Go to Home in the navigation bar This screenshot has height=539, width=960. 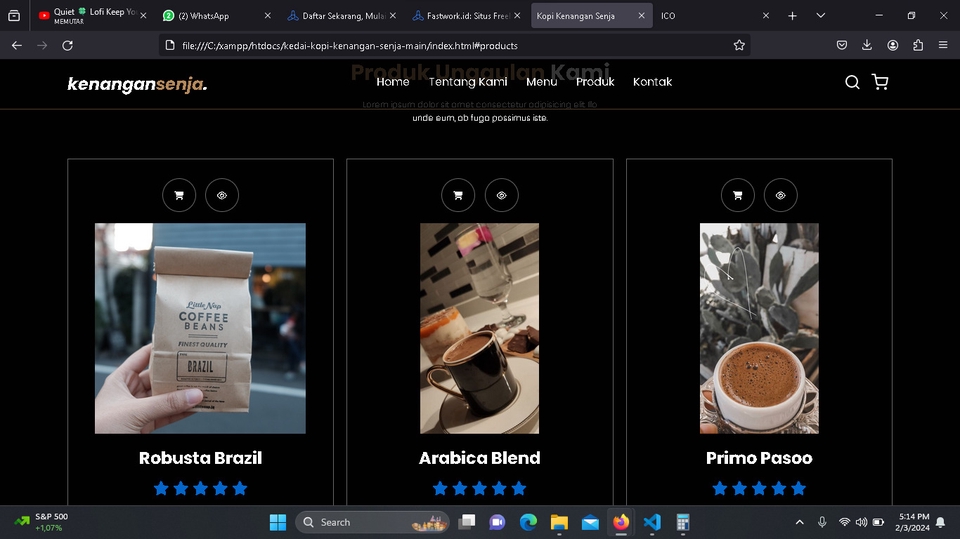[392, 82]
